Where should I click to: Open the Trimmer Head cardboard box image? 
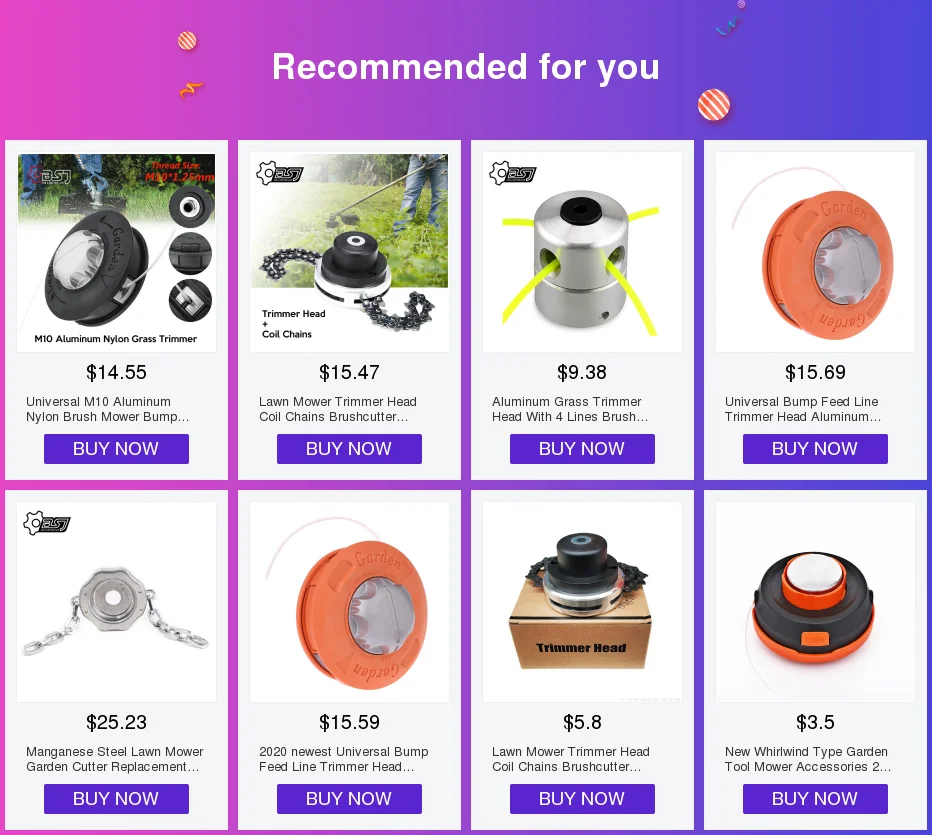pyautogui.click(x=582, y=602)
